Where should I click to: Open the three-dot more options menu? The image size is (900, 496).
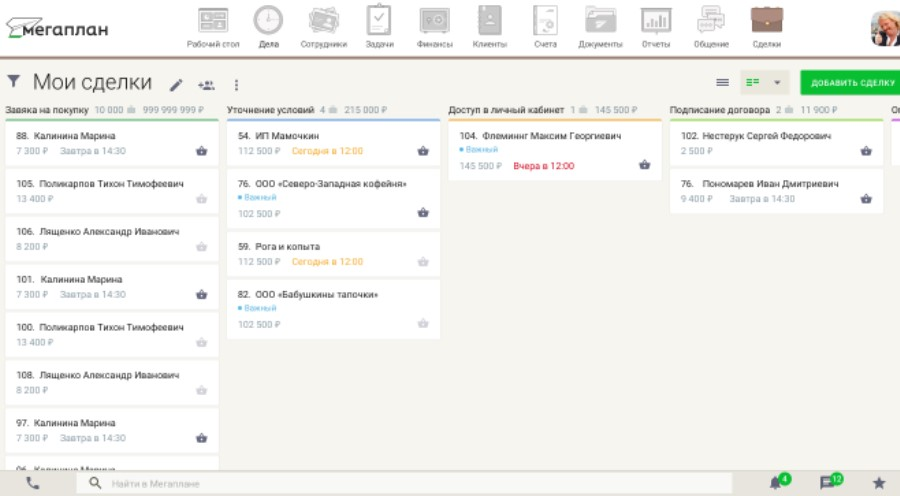coord(236,85)
